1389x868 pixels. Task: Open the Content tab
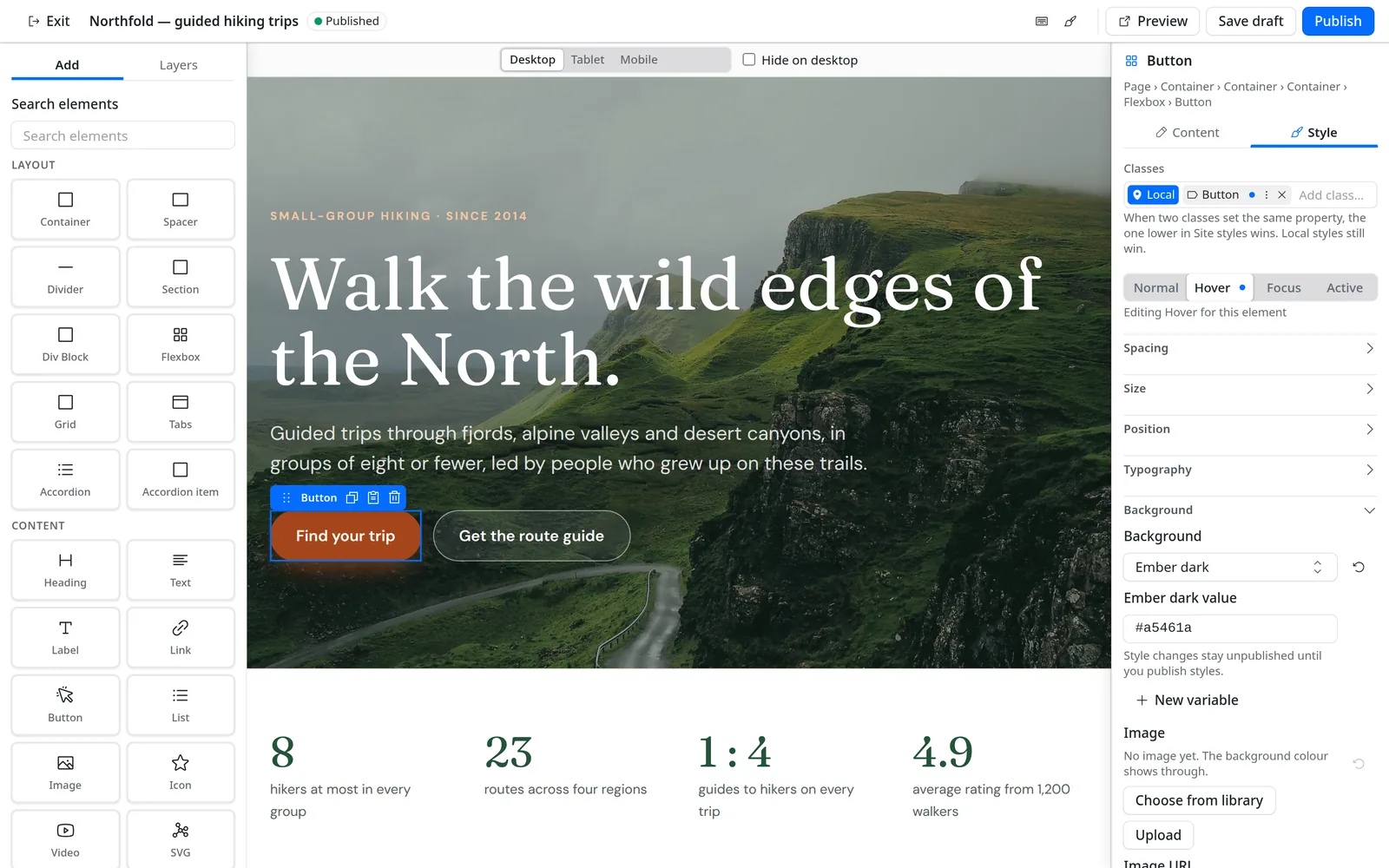(1187, 133)
